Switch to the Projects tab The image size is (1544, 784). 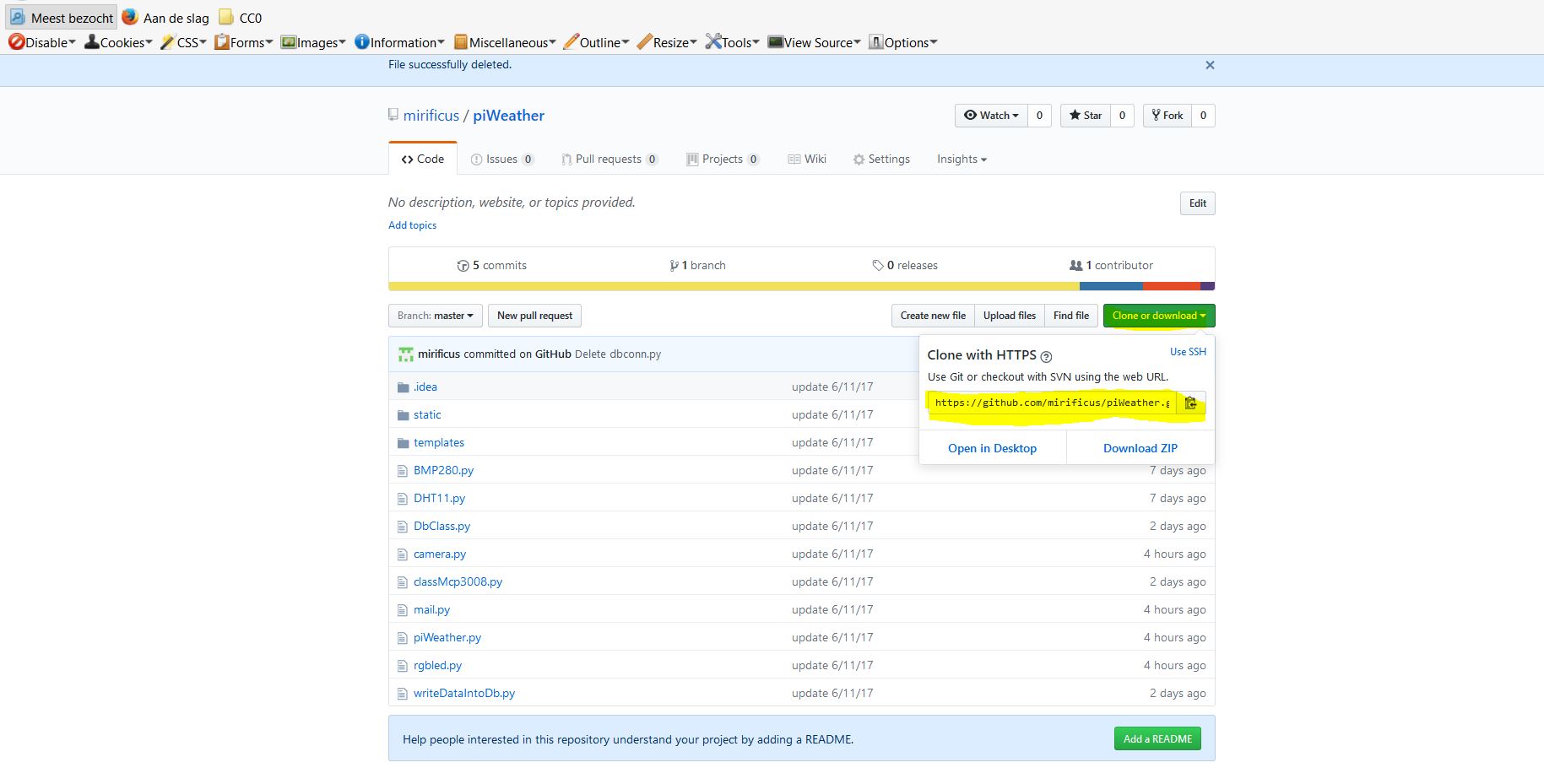coord(723,159)
